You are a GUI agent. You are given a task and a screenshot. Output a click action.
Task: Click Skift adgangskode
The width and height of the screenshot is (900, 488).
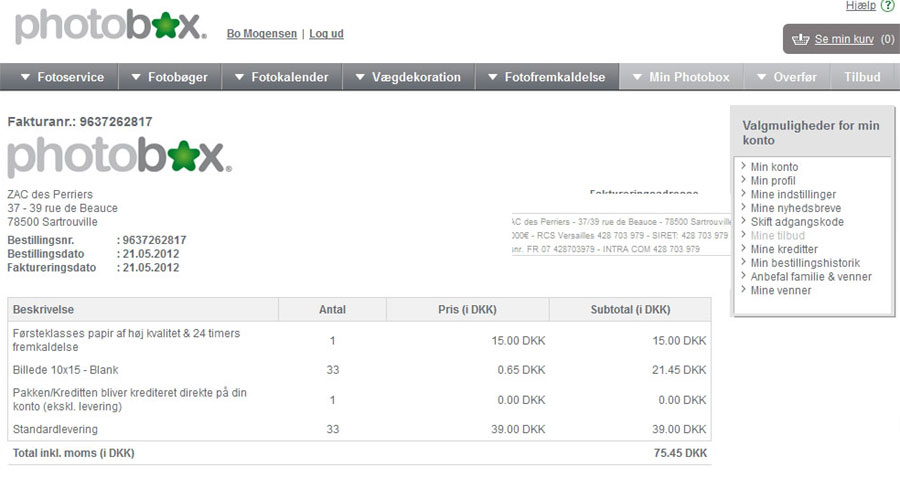[x=797, y=222]
